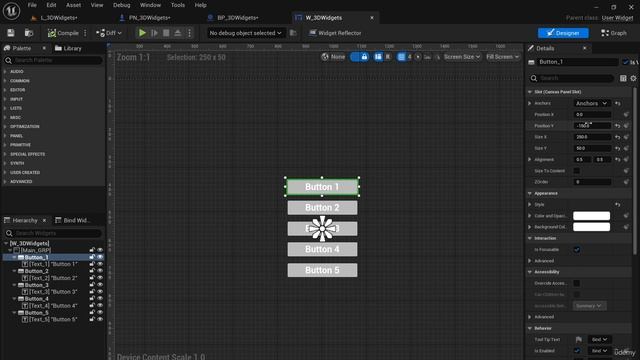Toggle the Is Focusable checkbox
Screen dimensions: 640x360
pos(577,249)
